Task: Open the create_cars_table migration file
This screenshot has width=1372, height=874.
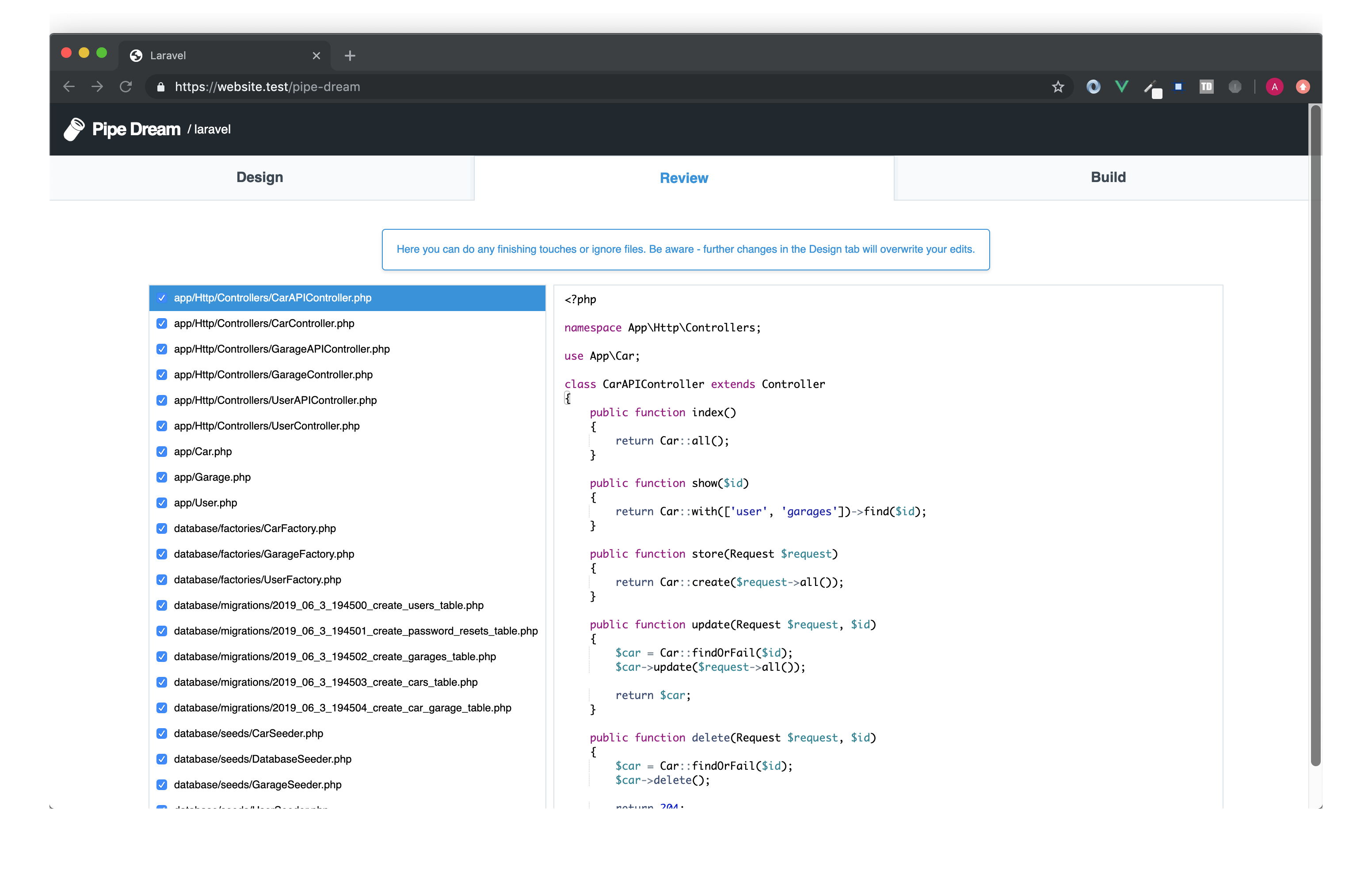Action: 325,682
